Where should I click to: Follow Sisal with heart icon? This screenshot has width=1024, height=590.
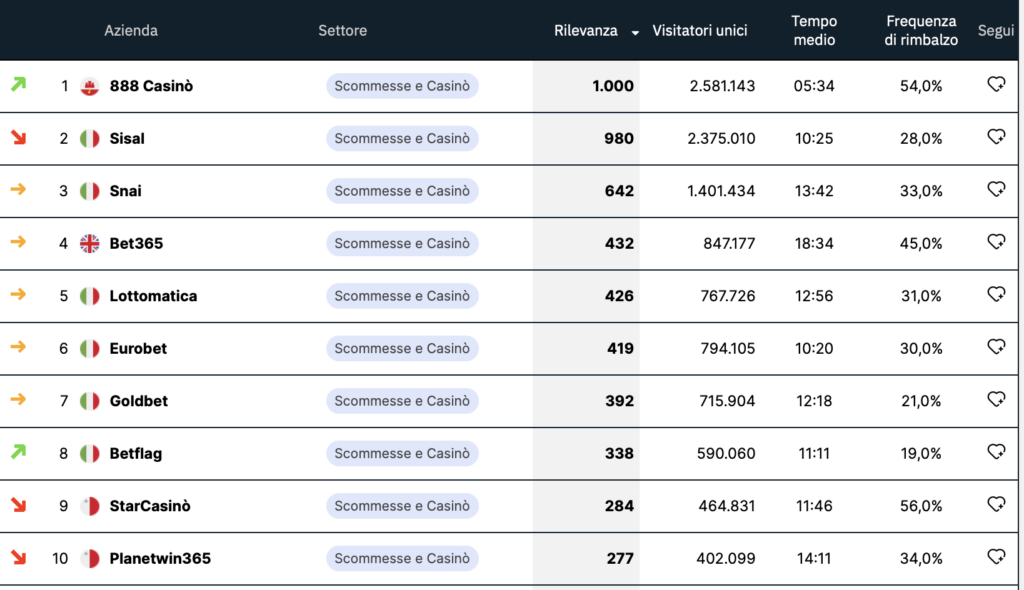(996, 137)
